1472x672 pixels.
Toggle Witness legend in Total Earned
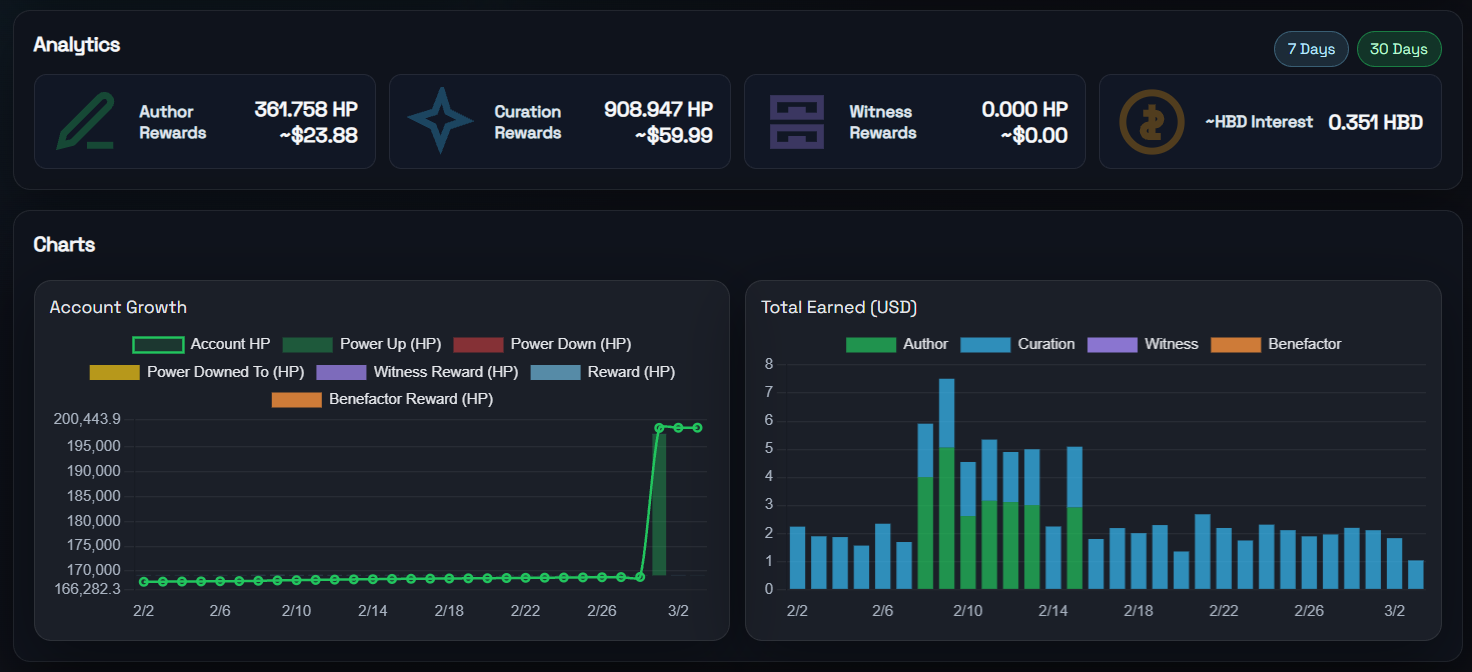(1143, 344)
